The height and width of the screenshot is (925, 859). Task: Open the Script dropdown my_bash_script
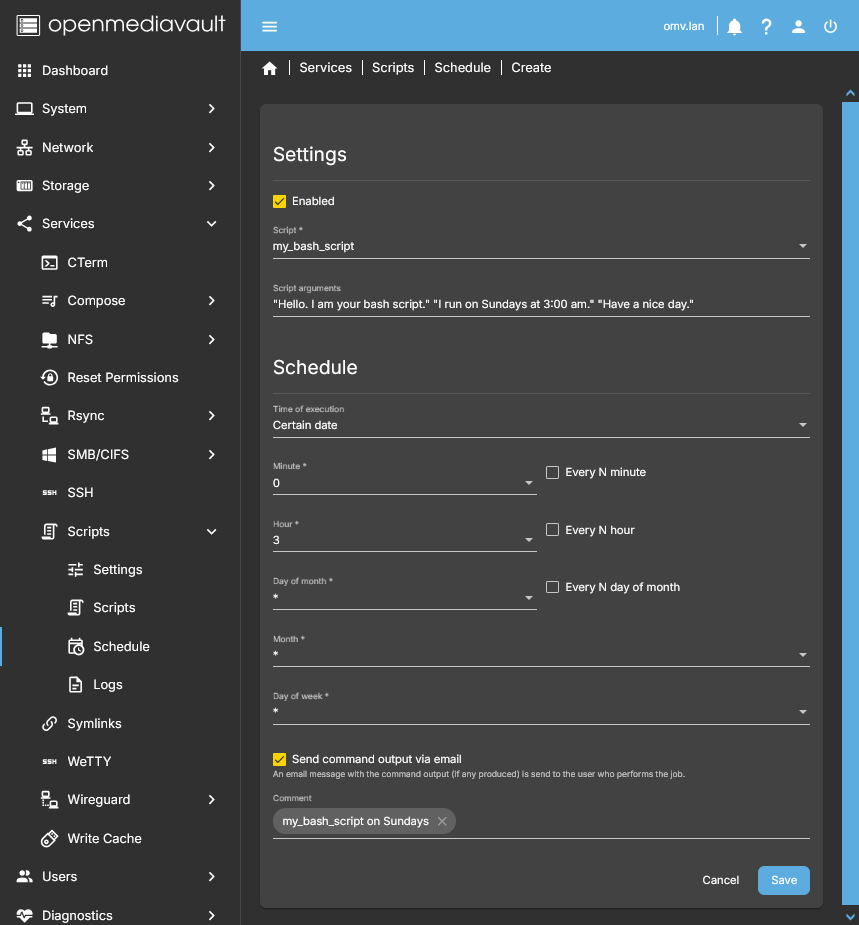click(x=540, y=246)
